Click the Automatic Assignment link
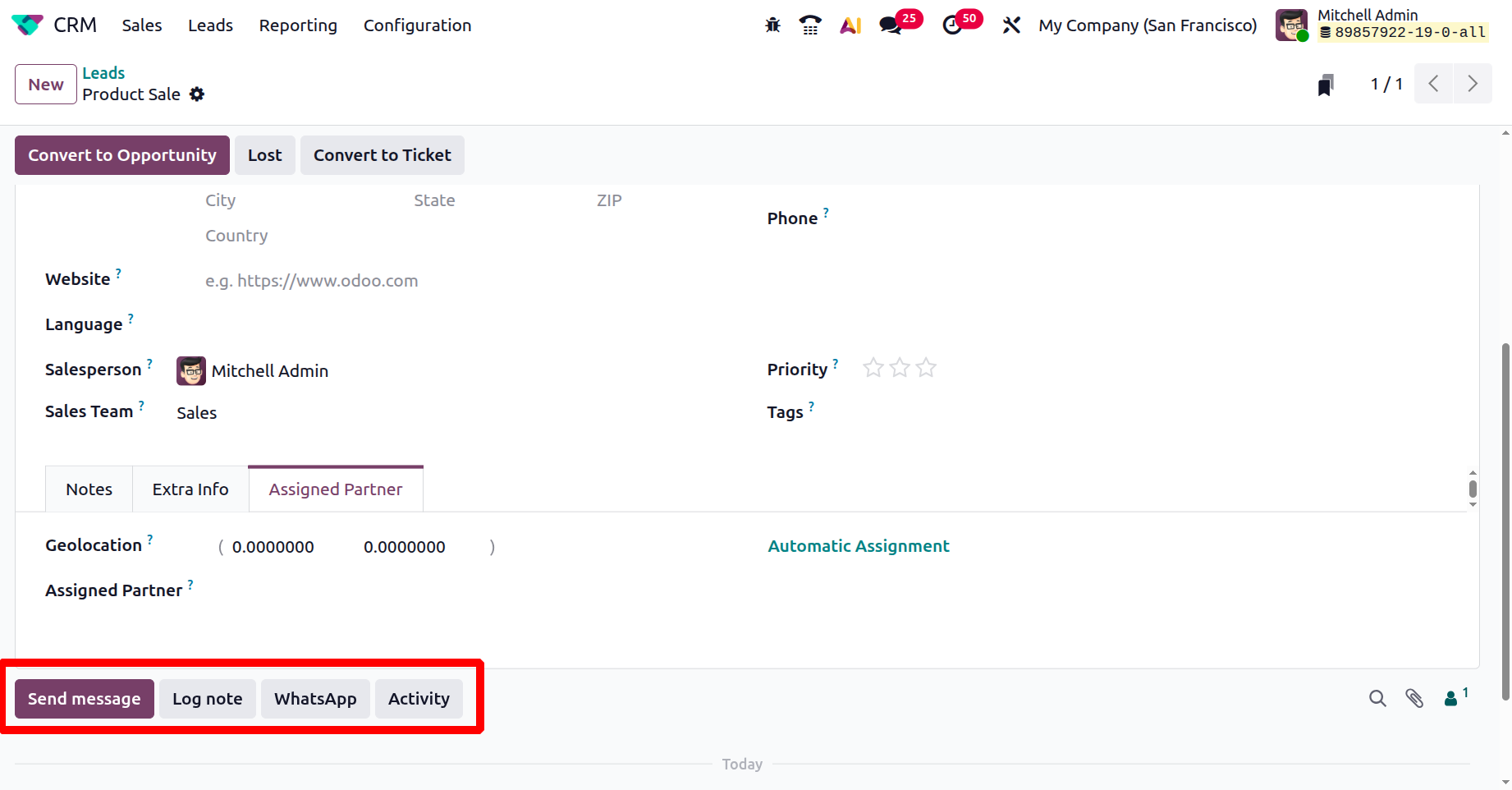 [859, 546]
